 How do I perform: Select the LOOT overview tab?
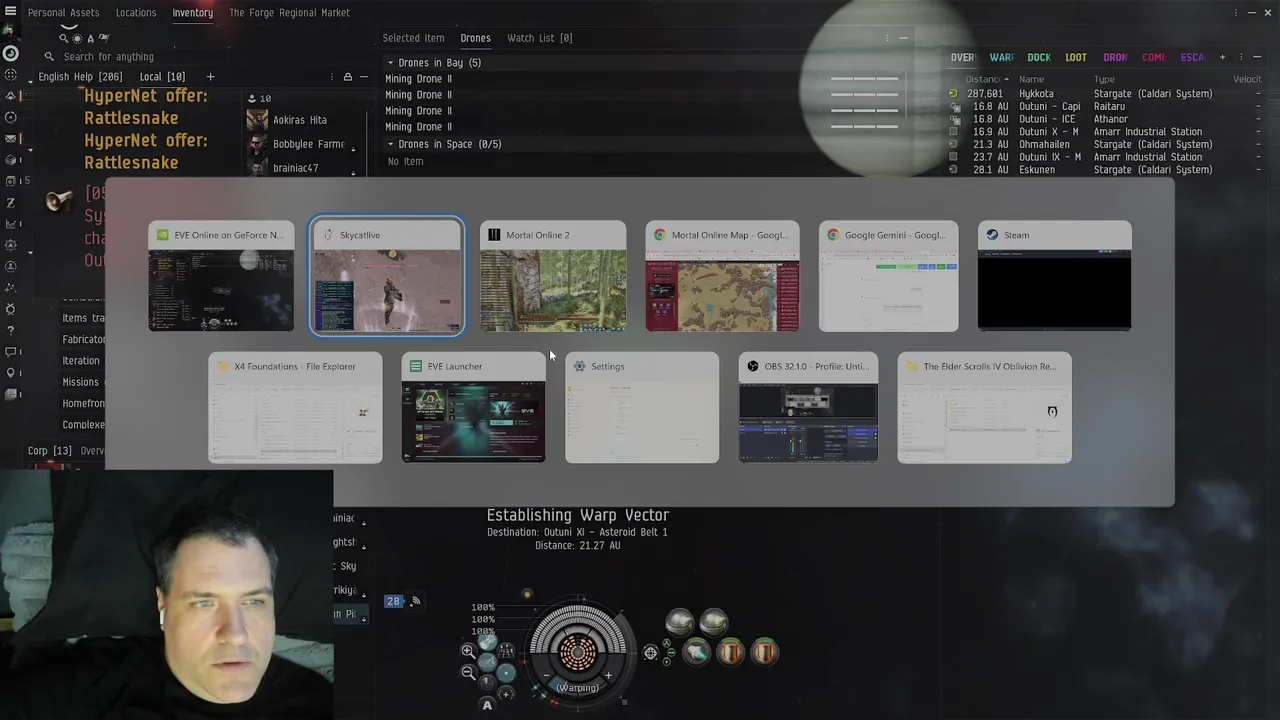click(x=1076, y=57)
